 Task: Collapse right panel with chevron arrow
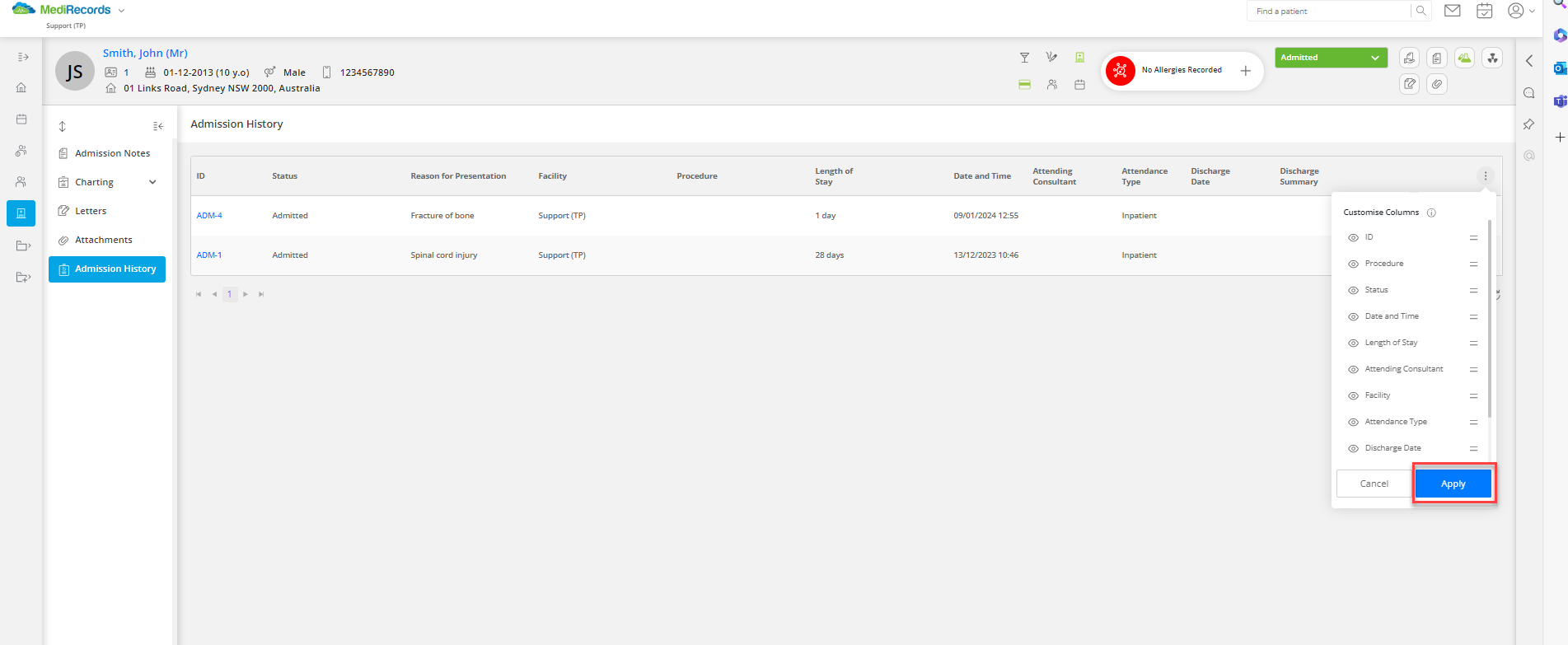[1529, 61]
